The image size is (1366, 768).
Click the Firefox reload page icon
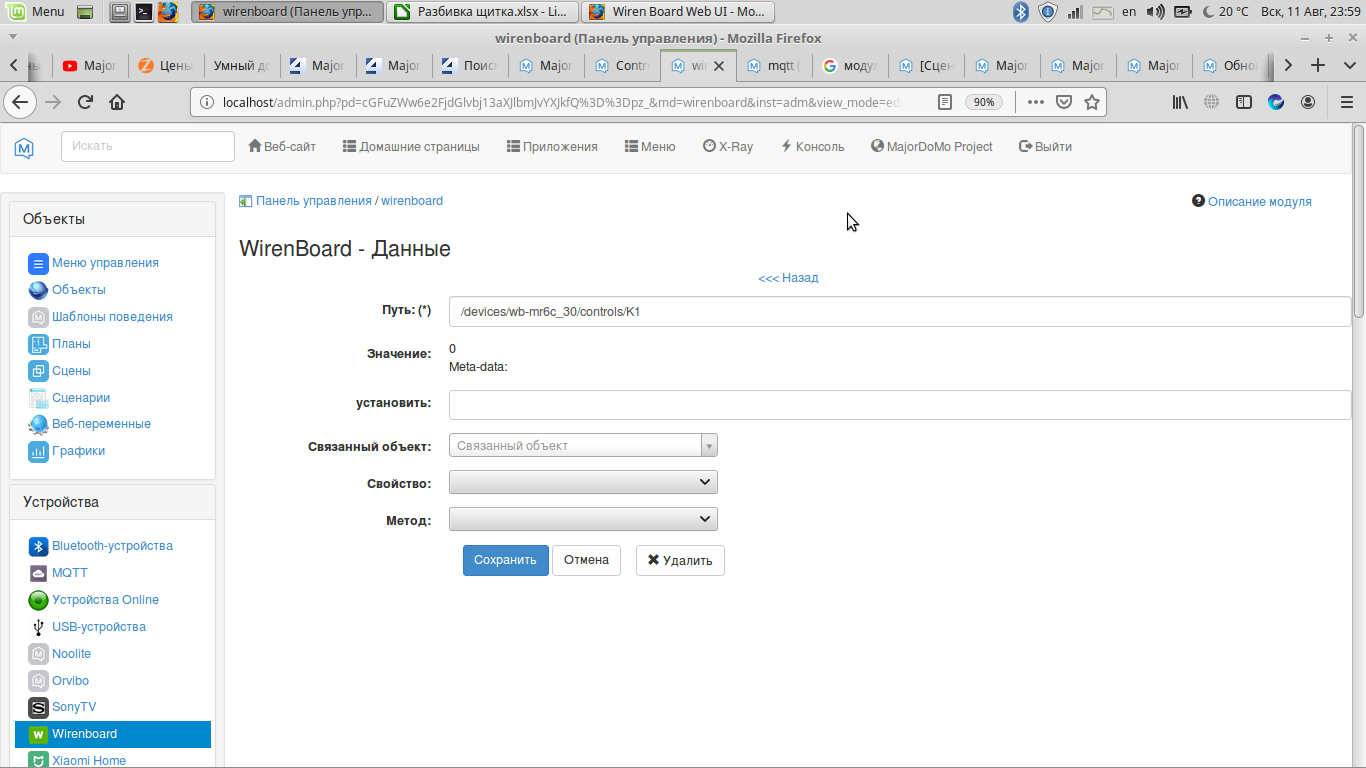pos(85,102)
